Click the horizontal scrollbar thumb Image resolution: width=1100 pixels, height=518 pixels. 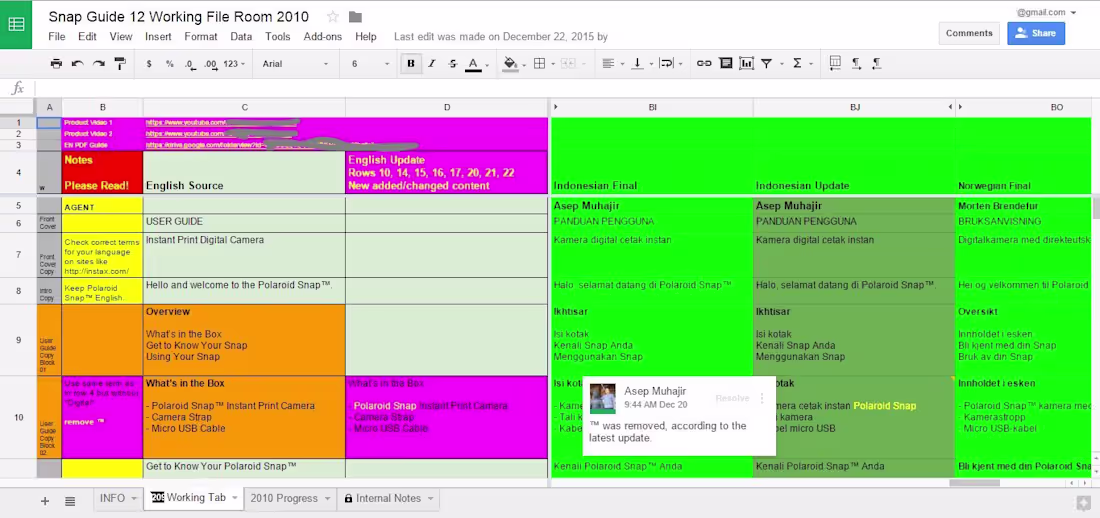974,483
